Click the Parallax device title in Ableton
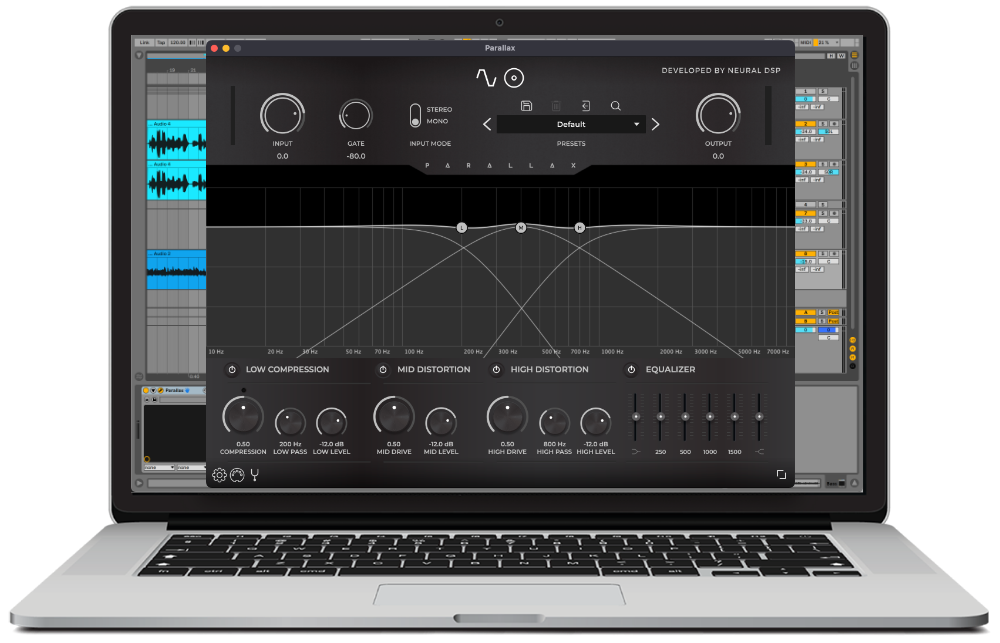 click(175, 390)
